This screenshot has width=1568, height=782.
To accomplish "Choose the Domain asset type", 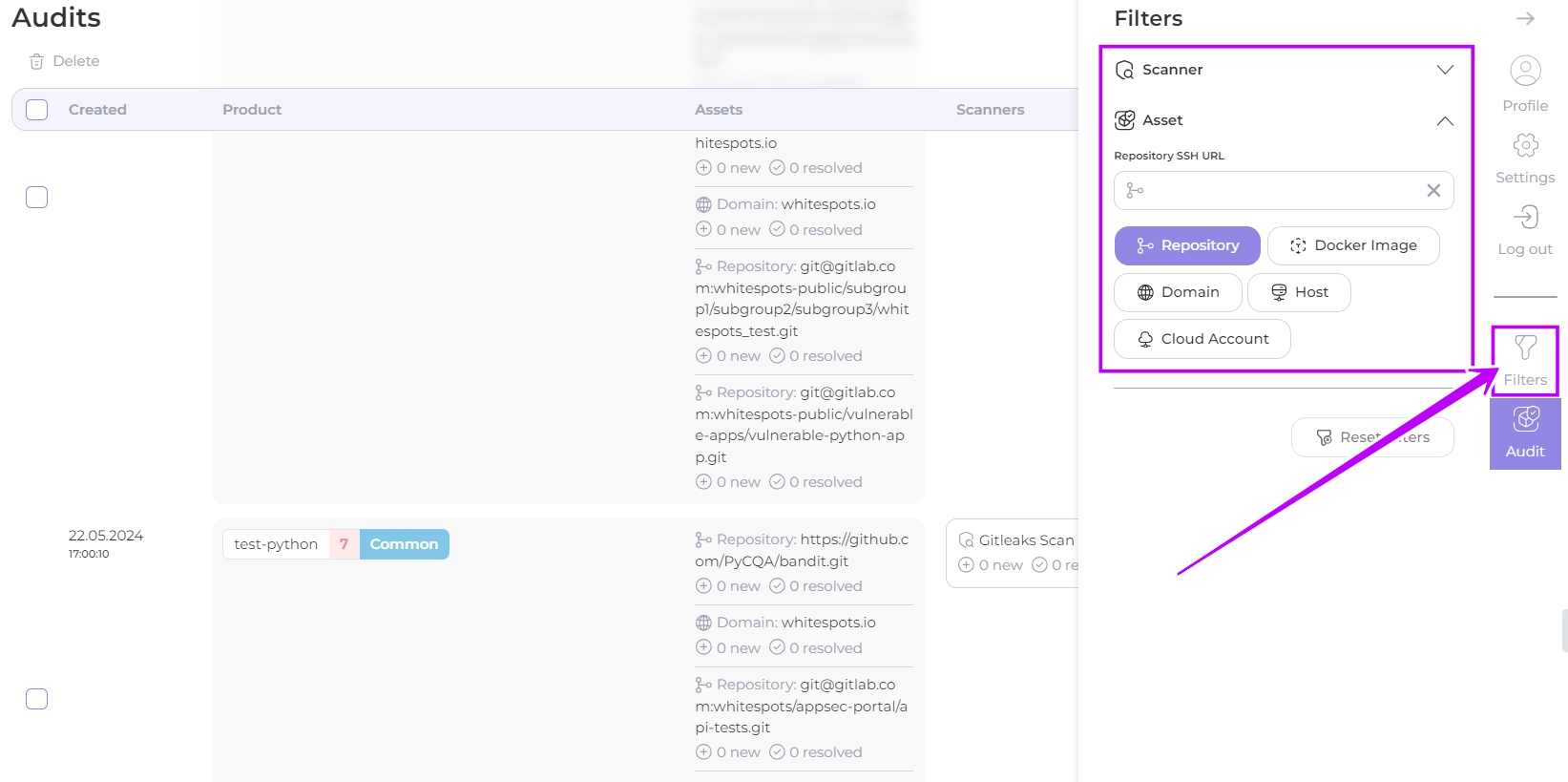I will point(1178,293).
